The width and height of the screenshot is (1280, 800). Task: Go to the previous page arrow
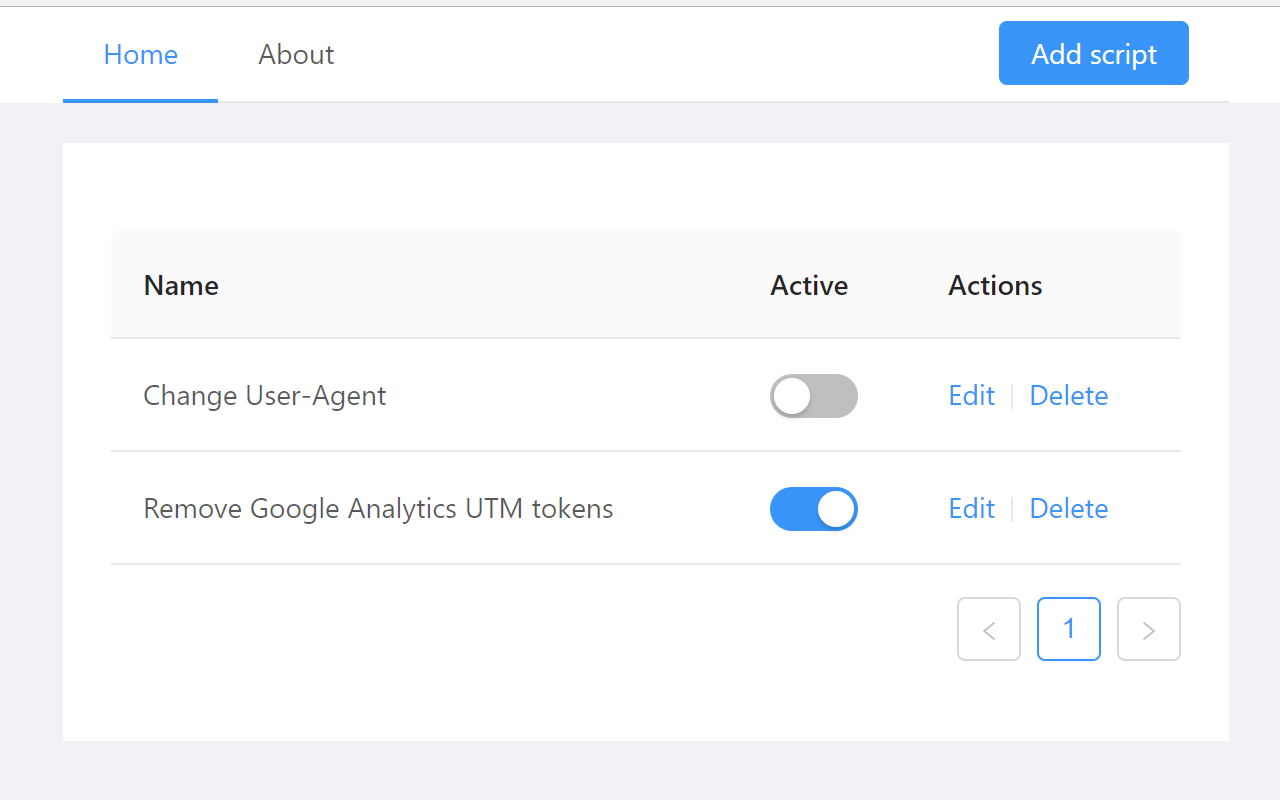coord(989,629)
